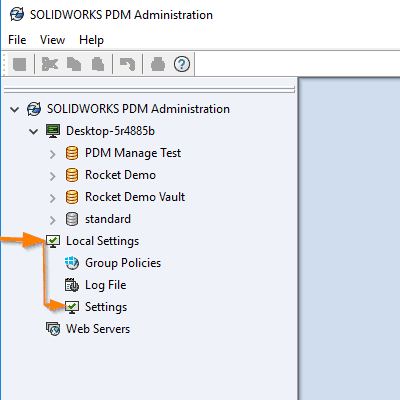Collapse the SOLIDWORKS PDM Administration root node
This screenshot has width=400, height=400.
tap(14, 109)
